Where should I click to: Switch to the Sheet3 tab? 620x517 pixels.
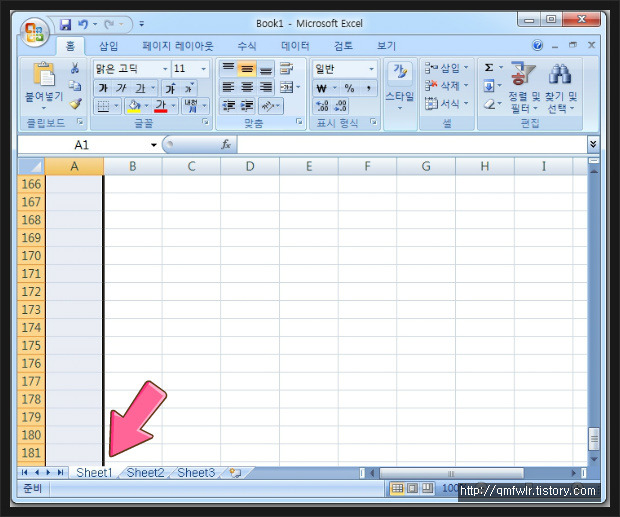(196, 473)
